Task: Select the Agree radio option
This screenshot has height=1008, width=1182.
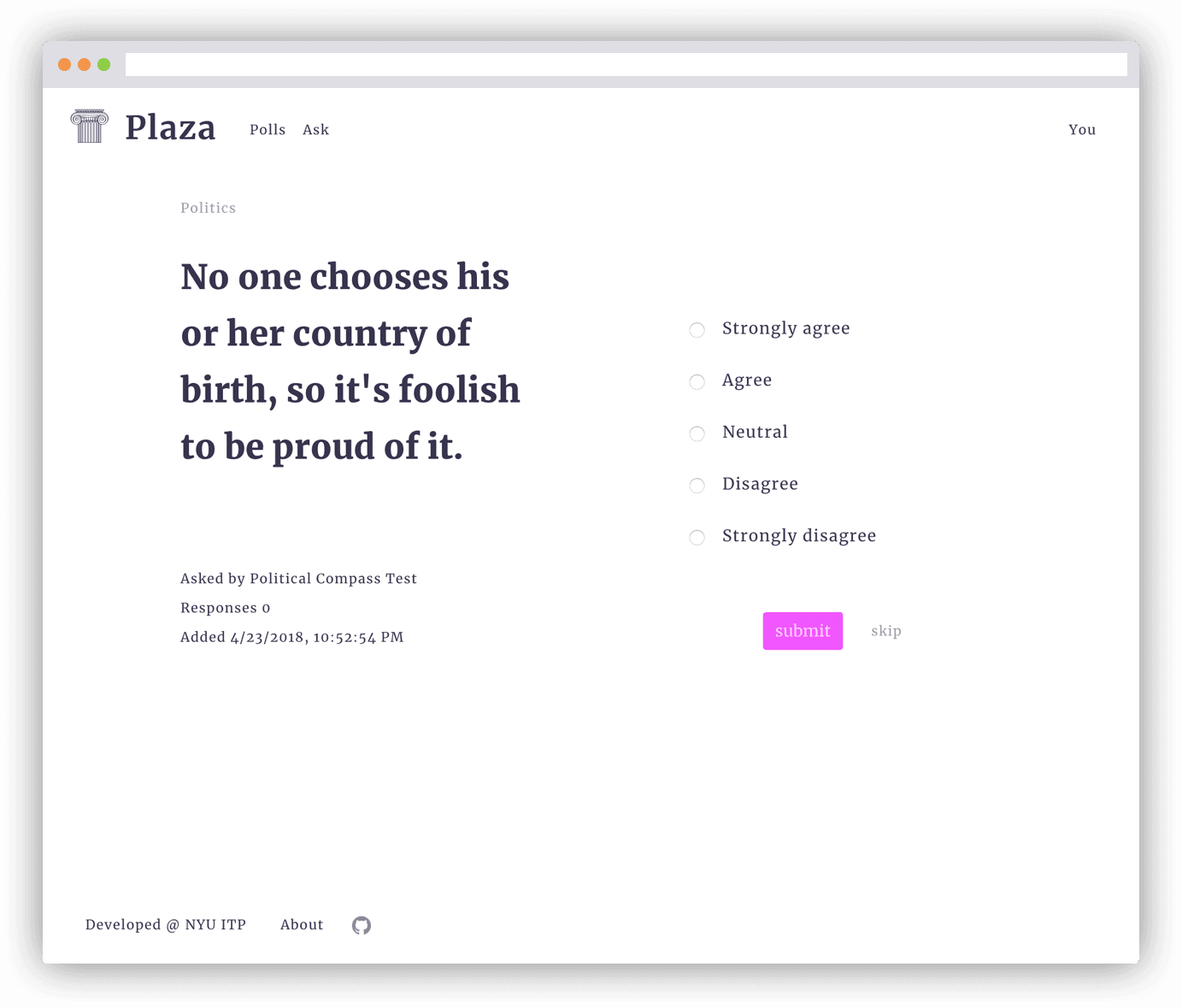Action: click(x=697, y=381)
